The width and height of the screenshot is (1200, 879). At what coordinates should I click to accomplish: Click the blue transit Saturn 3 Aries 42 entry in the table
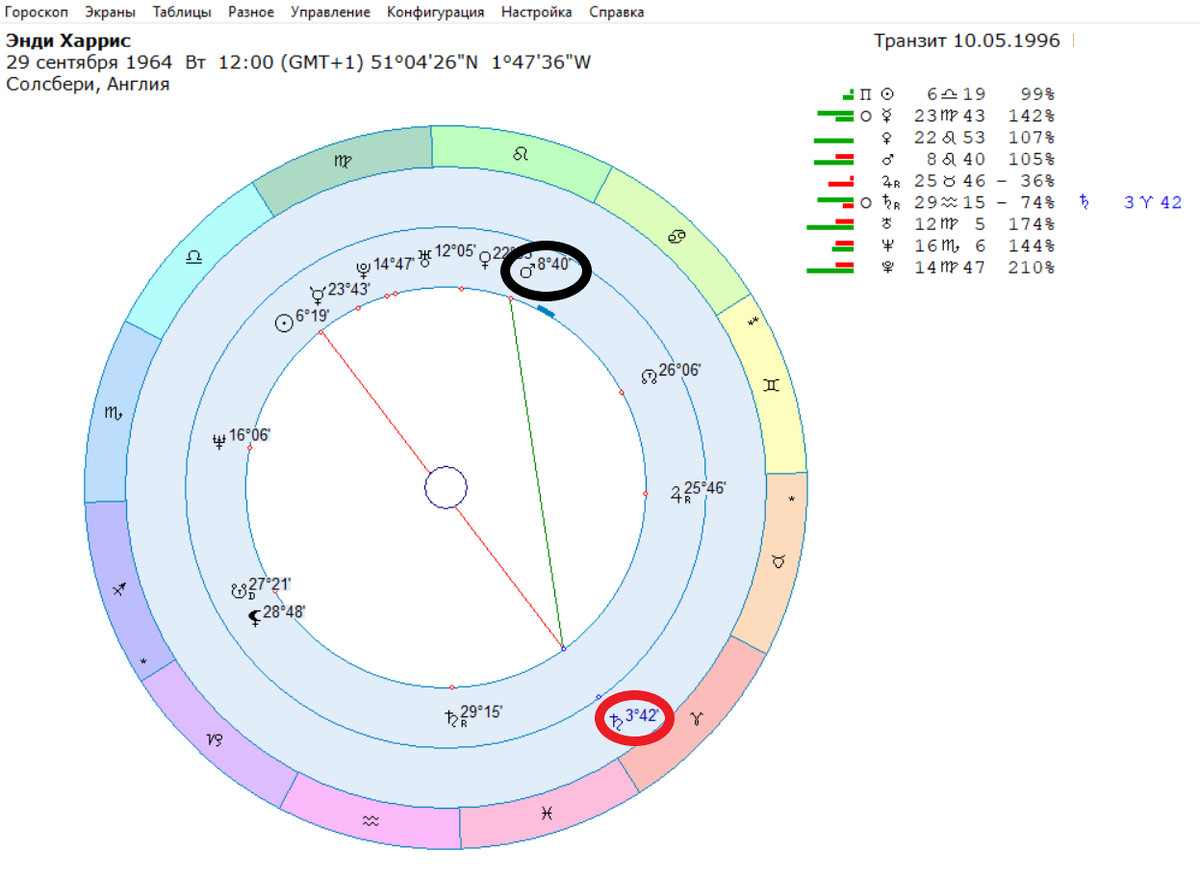point(1130,203)
